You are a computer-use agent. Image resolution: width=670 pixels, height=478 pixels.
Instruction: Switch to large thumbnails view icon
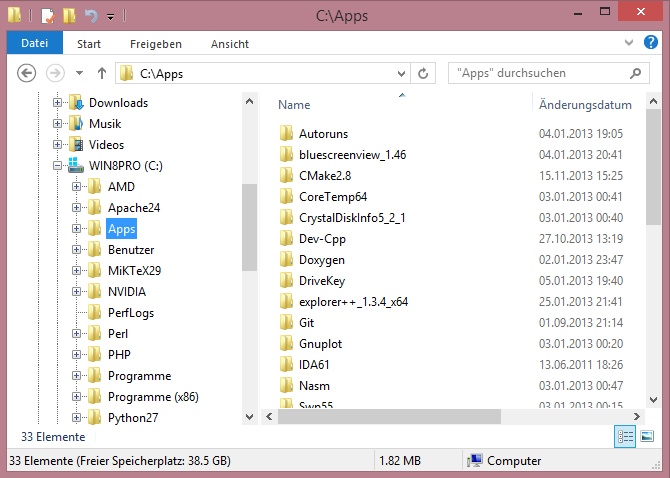(647, 437)
